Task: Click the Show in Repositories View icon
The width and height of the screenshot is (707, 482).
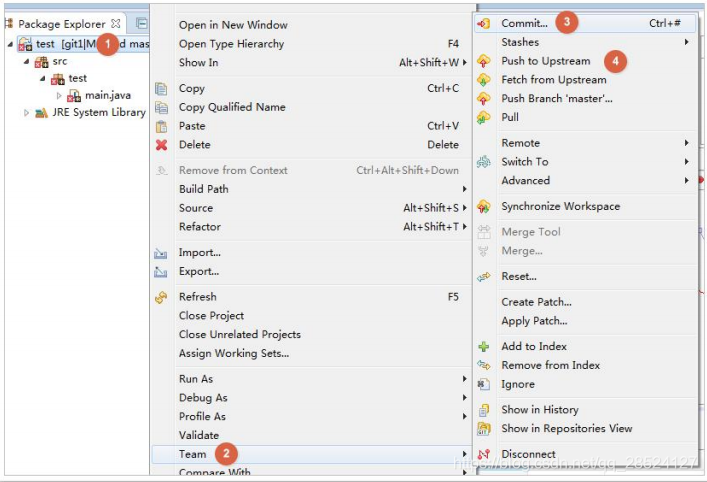Action: [483, 428]
